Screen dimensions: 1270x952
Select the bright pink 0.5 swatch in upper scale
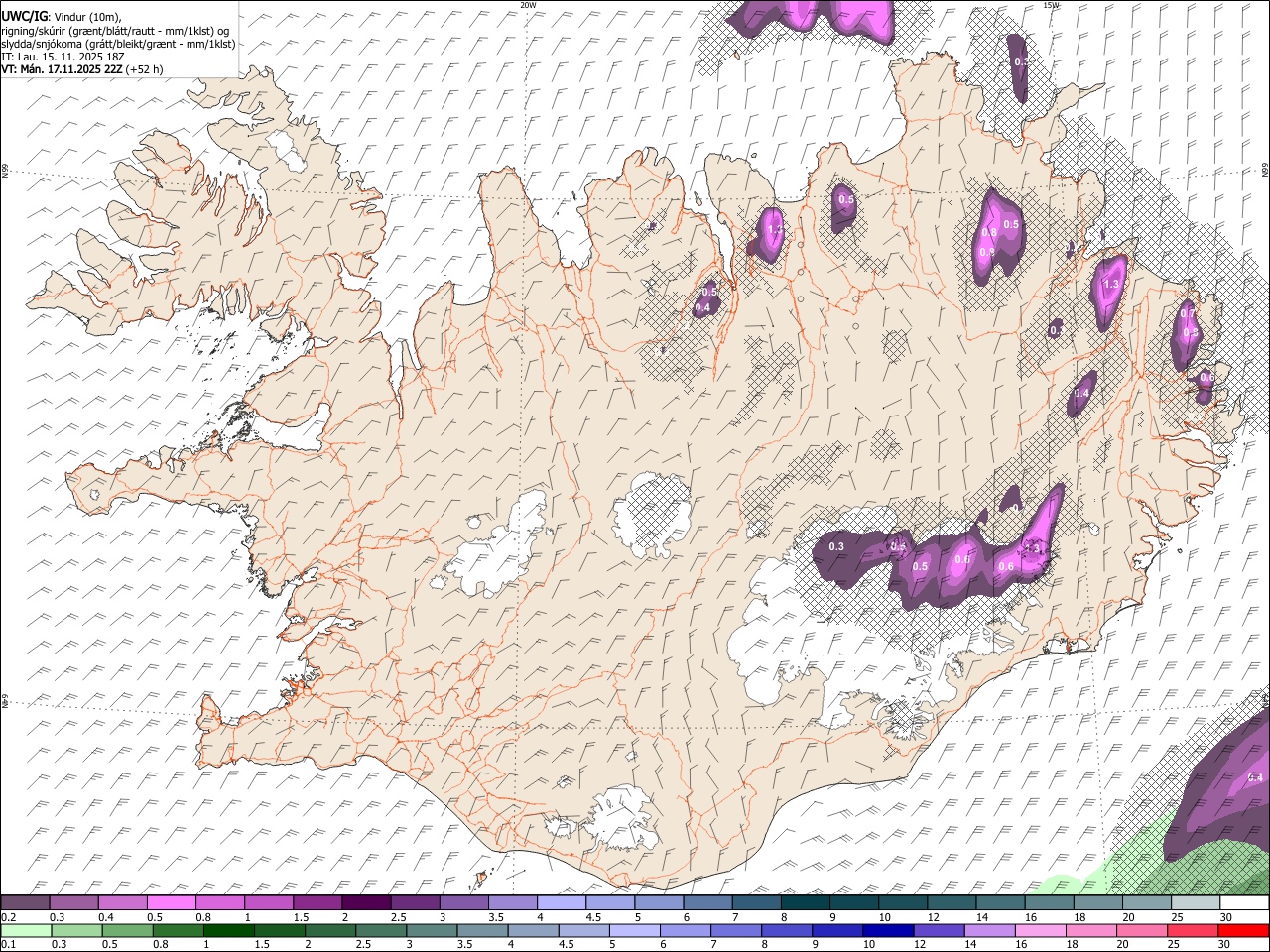(x=172, y=903)
